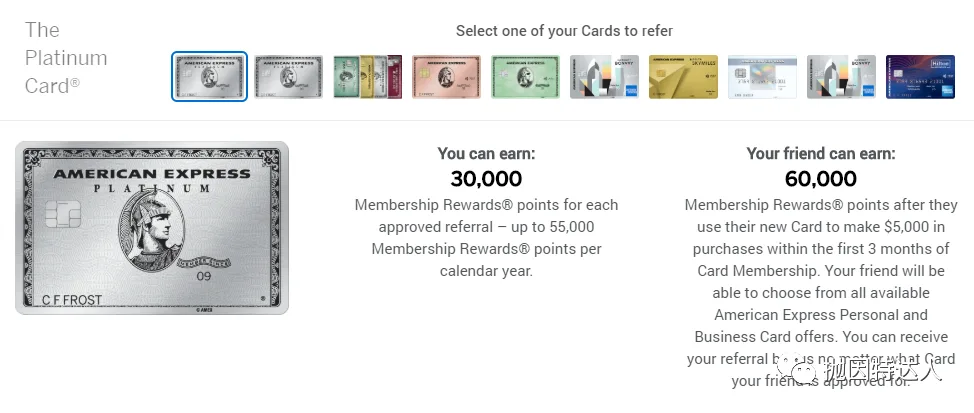Click "Select one of your Cards to refer" label
This screenshot has width=974, height=413.
(x=564, y=31)
